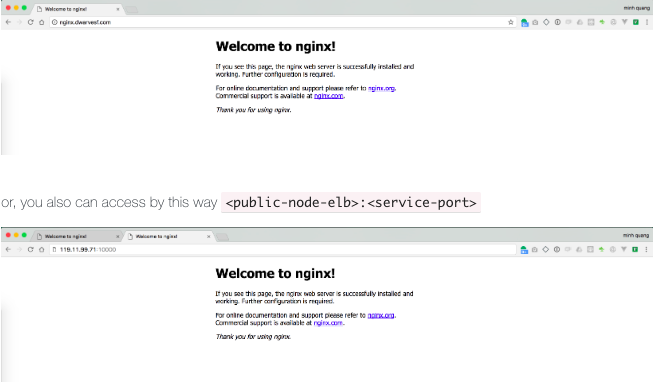Click diamond extension icon in bottom window
The height and width of the screenshot is (383, 656).
546,249
